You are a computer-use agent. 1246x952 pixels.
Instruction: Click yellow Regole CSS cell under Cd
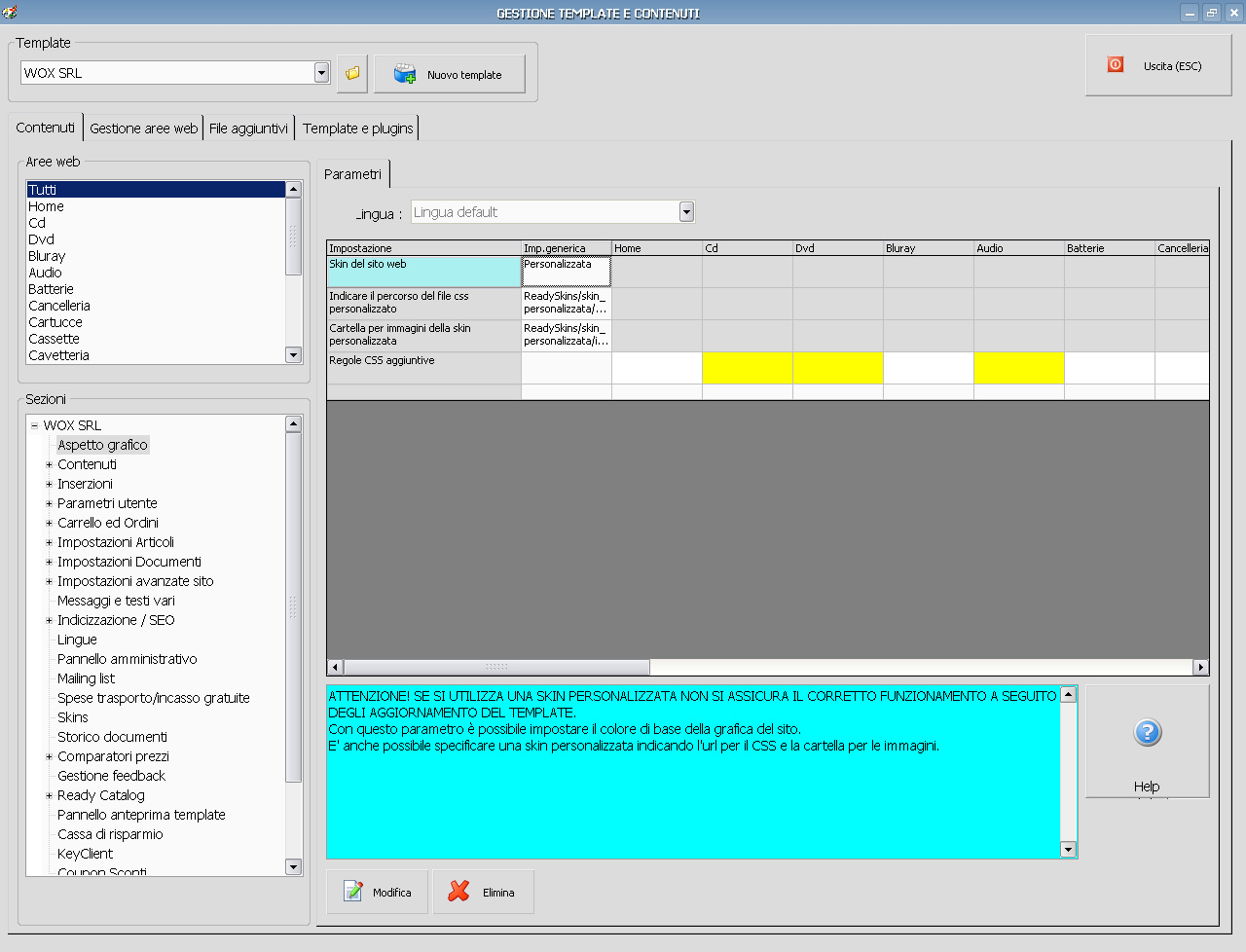point(747,367)
